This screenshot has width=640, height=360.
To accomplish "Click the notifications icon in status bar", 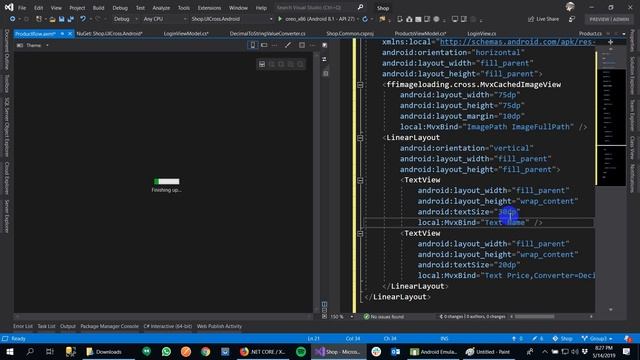I will tap(628, 338).
